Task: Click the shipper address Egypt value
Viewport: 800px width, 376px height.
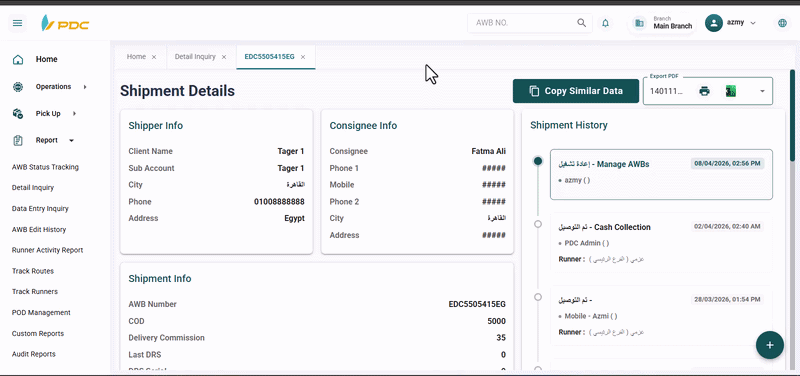Action: point(294,218)
